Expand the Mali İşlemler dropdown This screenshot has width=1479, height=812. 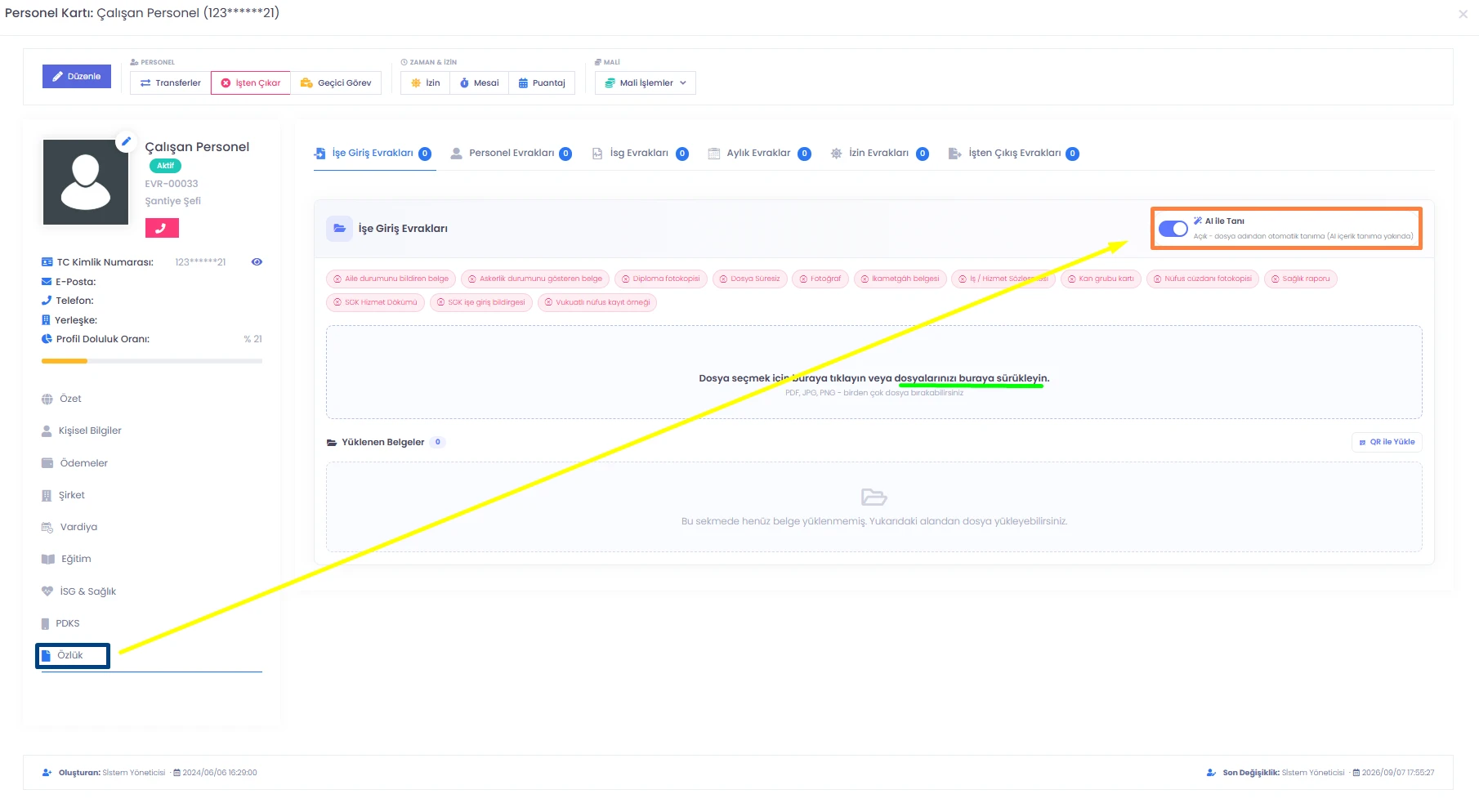(x=646, y=83)
